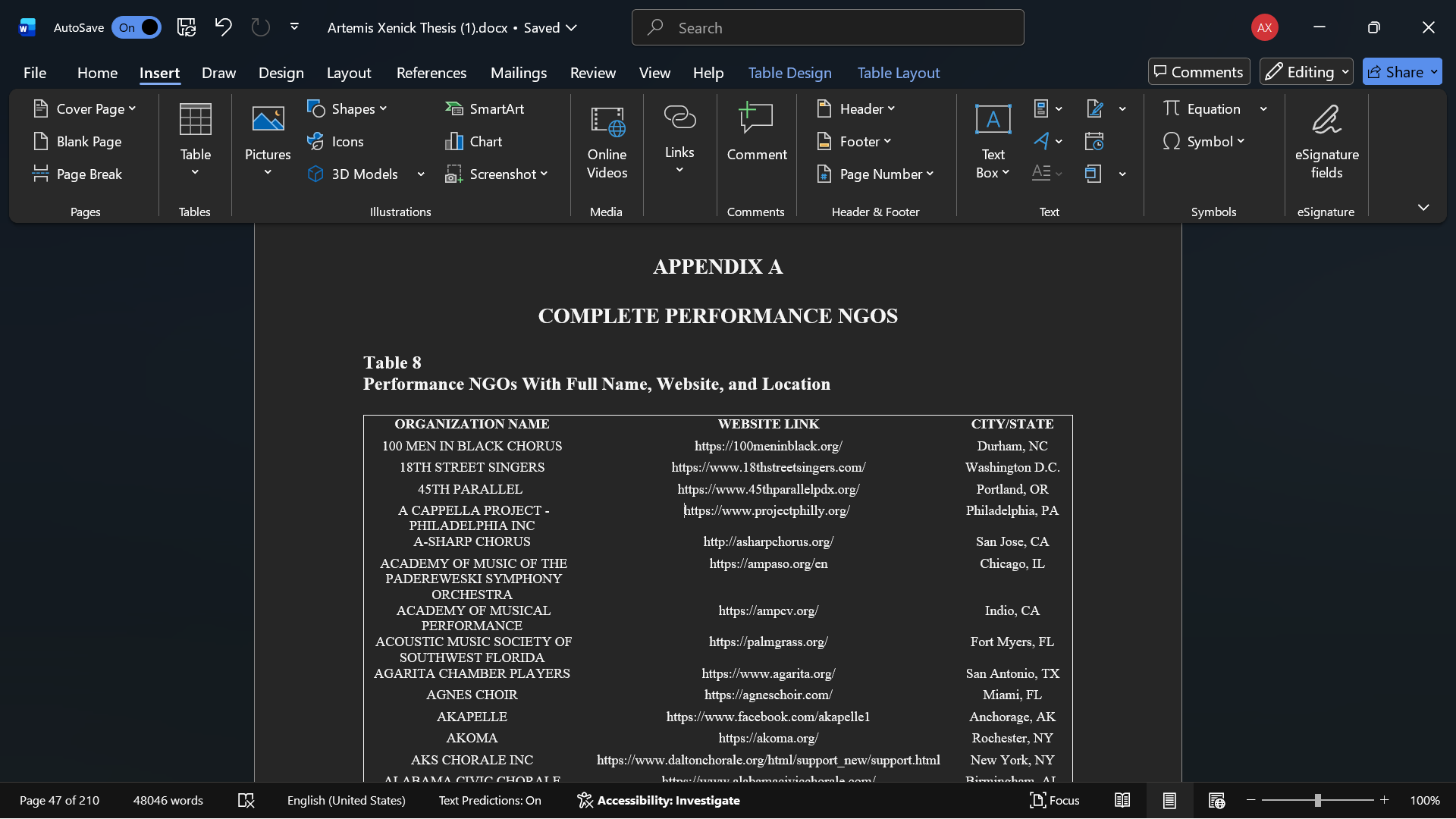Open the Quick Parts menu

[1048, 109]
